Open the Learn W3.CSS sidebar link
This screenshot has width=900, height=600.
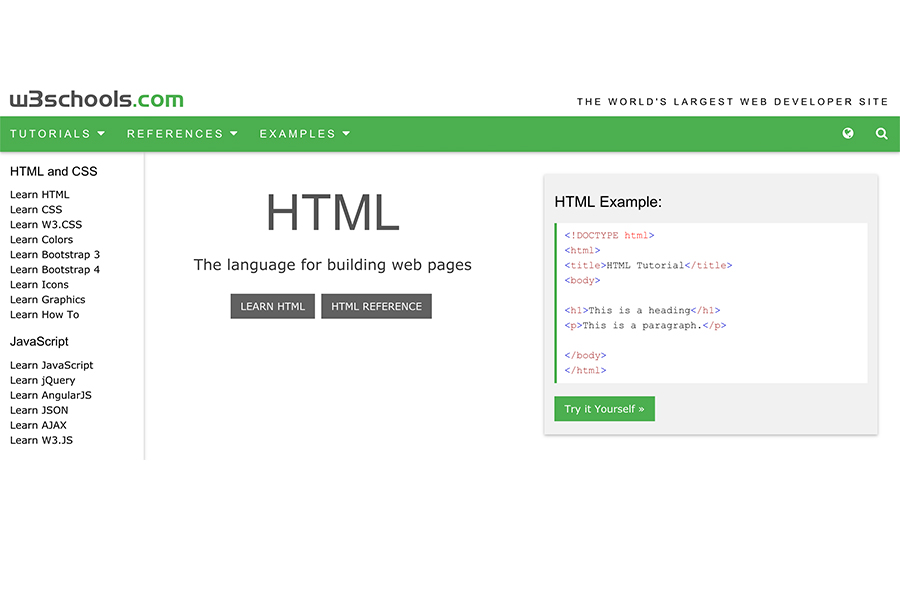46,224
